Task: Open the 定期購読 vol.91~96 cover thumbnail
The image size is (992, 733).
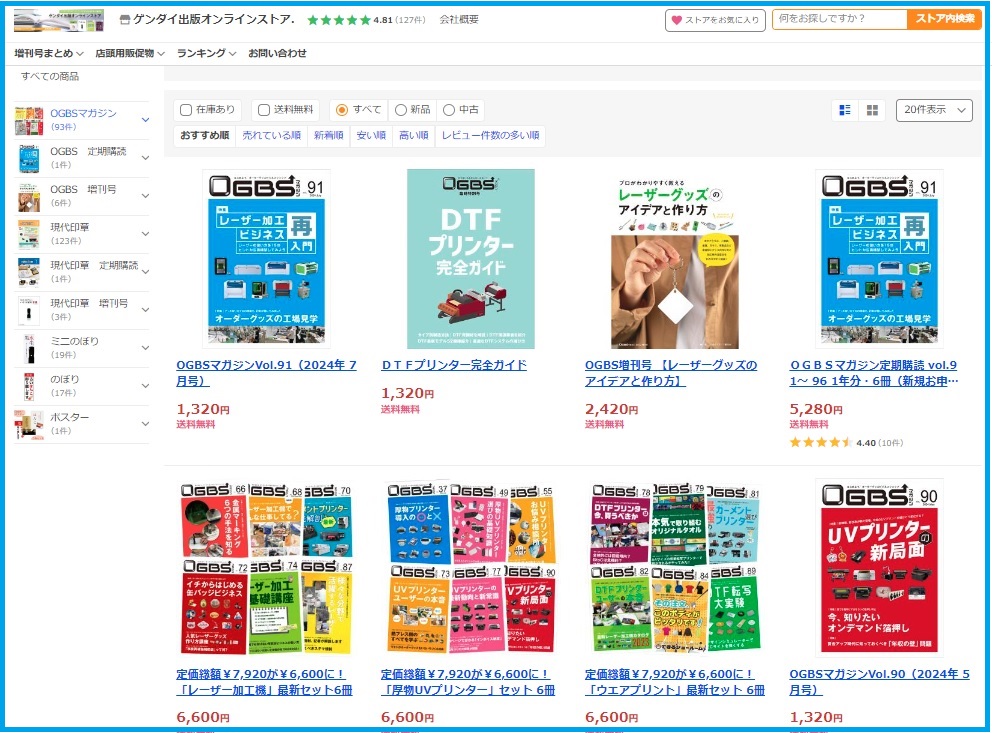Action: click(x=879, y=259)
